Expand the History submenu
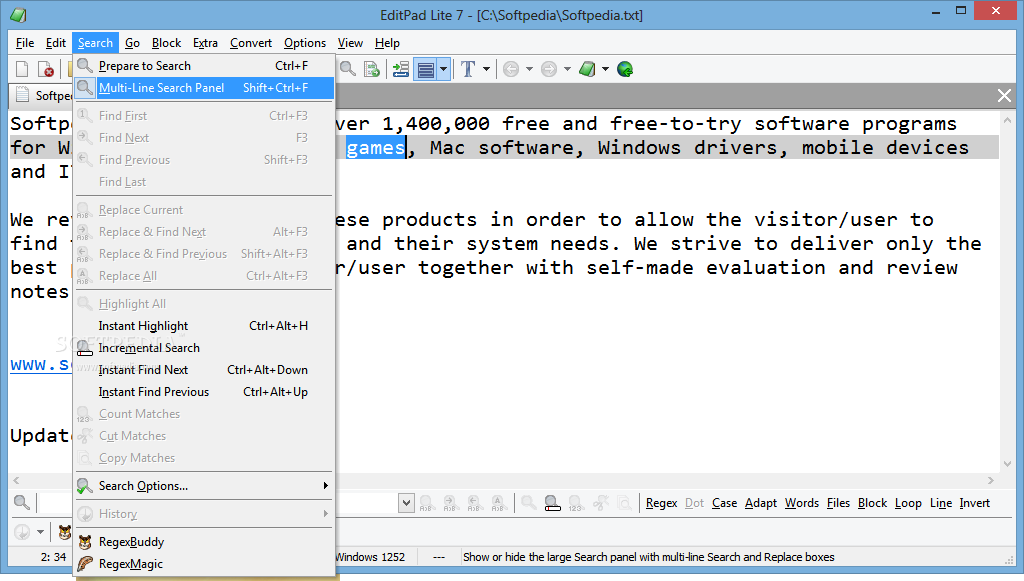The height and width of the screenshot is (581, 1024). pyautogui.click(x=204, y=514)
